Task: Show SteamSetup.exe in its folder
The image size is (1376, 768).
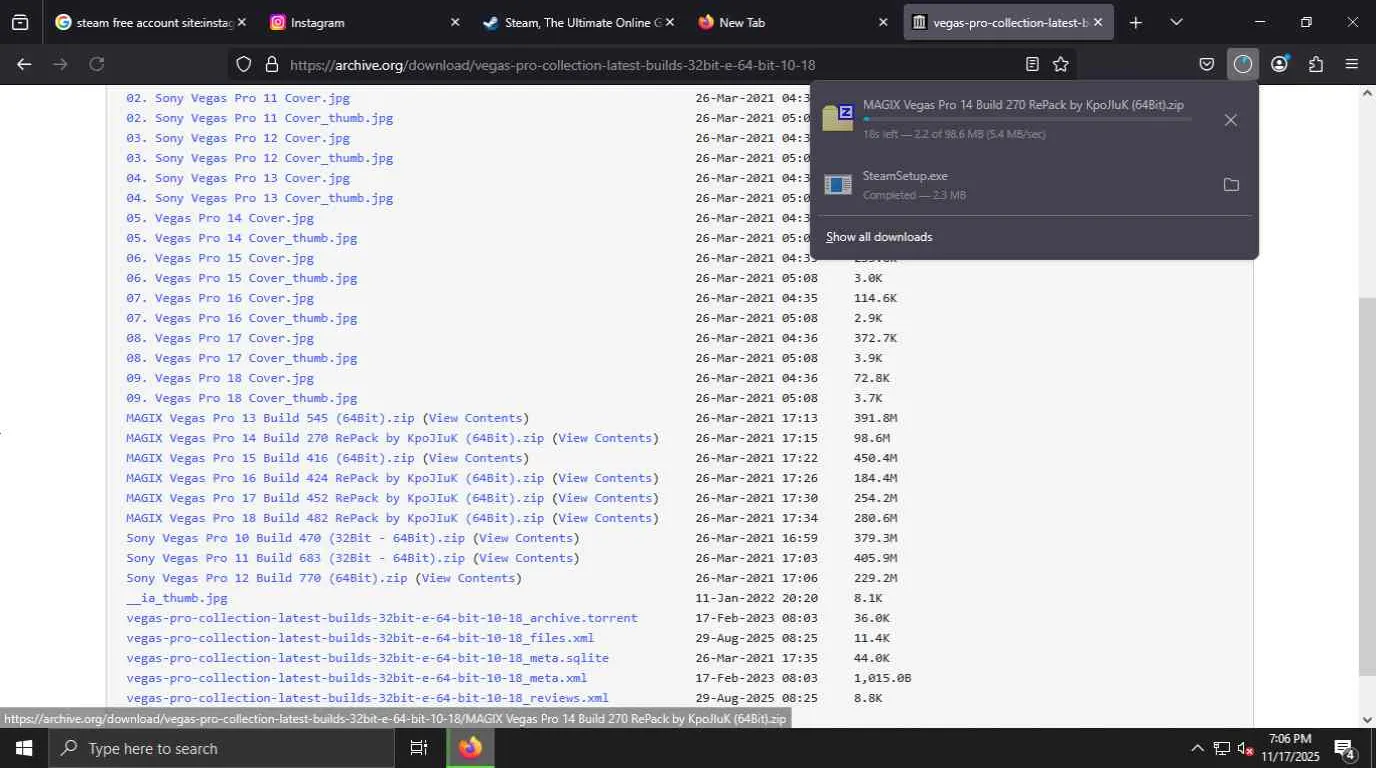Action: [1231, 185]
